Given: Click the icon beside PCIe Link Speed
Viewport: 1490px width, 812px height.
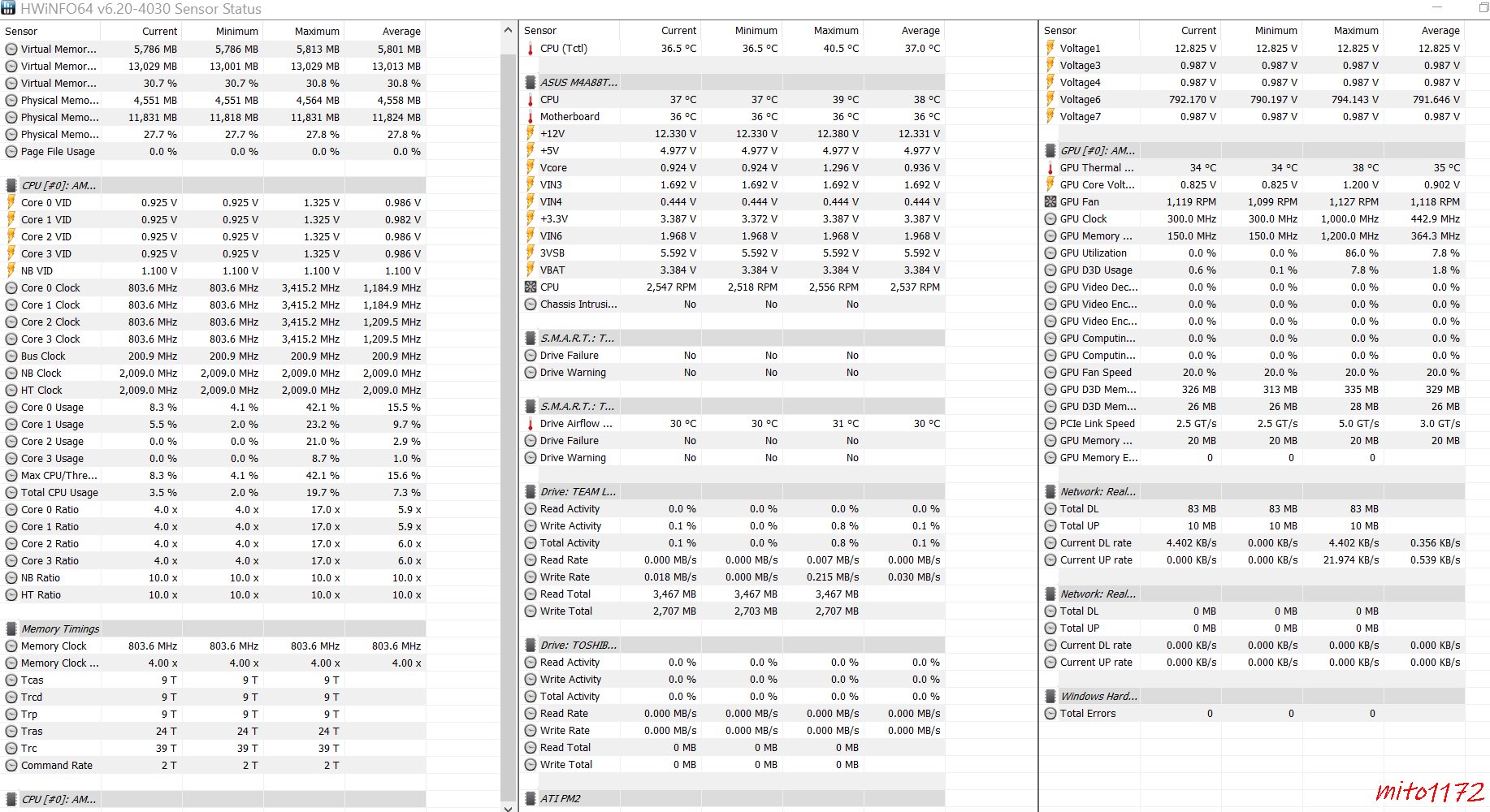Looking at the screenshot, I should click(1050, 423).
